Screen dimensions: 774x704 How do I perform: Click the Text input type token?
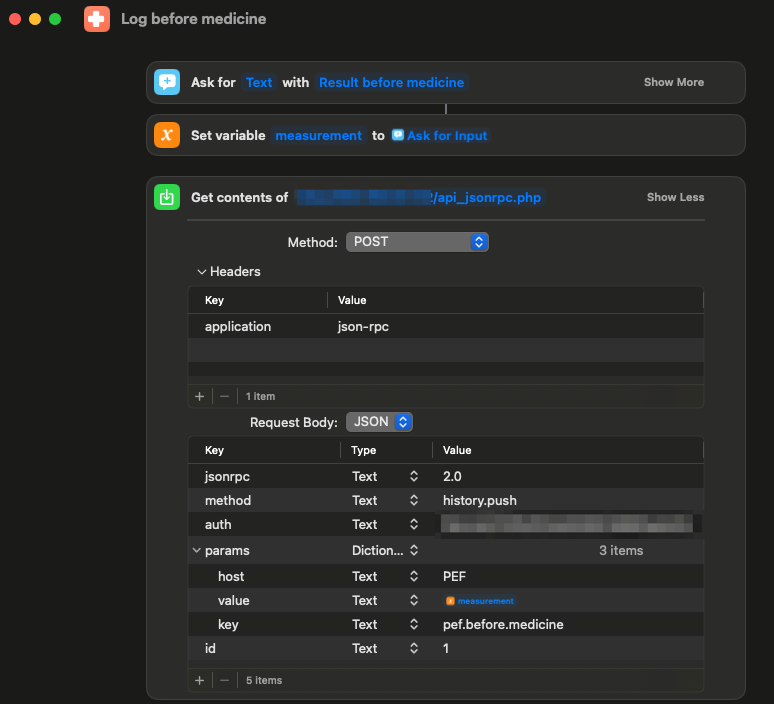[x=259, y=82]
